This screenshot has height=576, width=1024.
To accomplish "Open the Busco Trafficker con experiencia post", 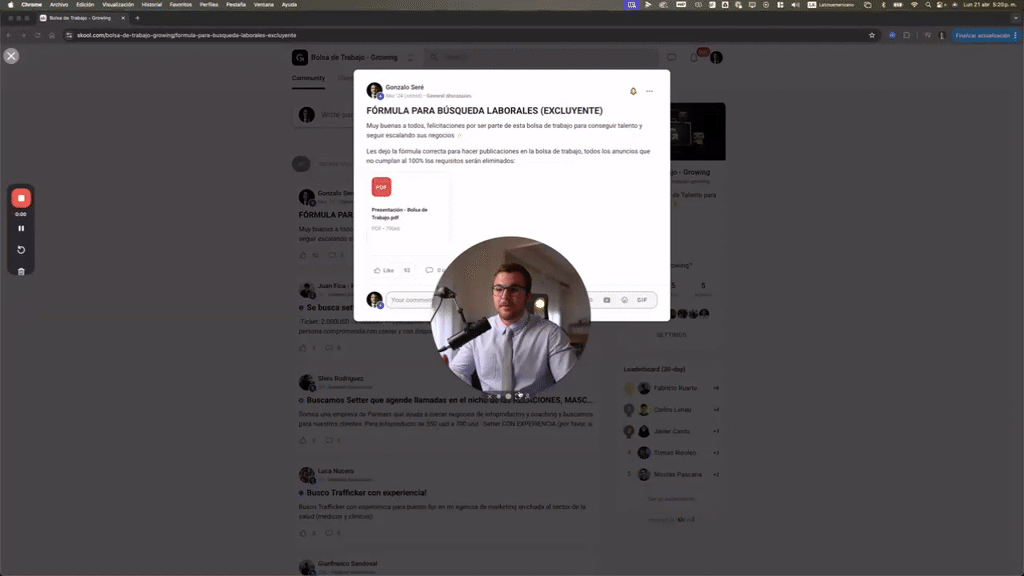I will click(x=366, y=493).
